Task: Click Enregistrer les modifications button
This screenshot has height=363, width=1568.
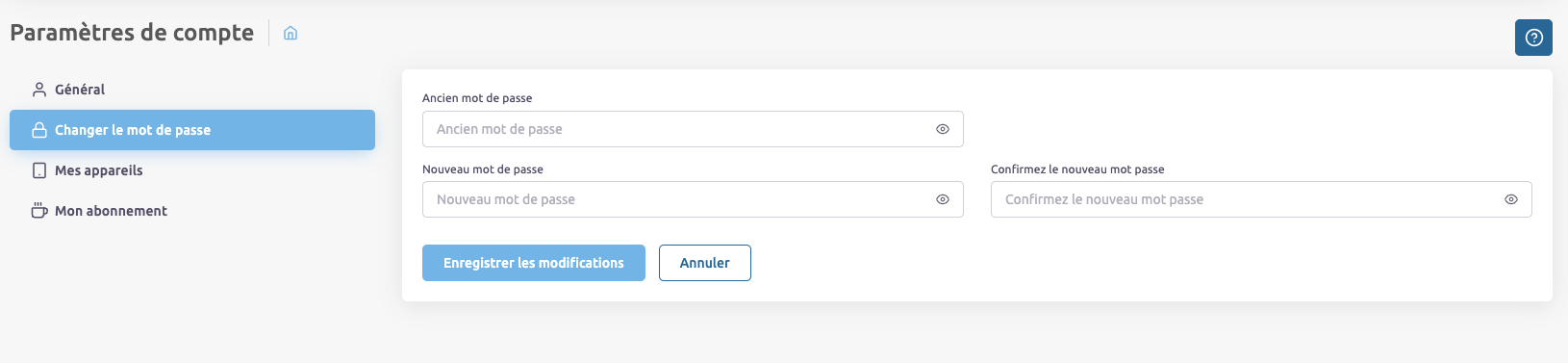Action: [534, 263]
